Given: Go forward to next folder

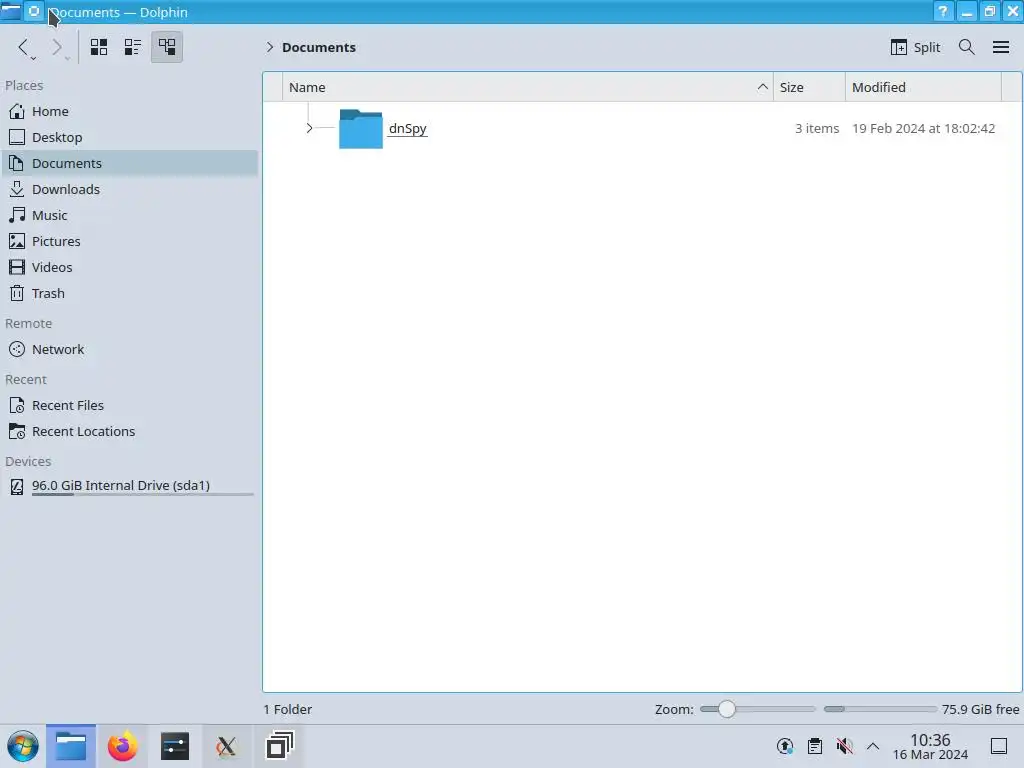Looking at the screenshot, I should pyautogui.click(x=57, y=47).
